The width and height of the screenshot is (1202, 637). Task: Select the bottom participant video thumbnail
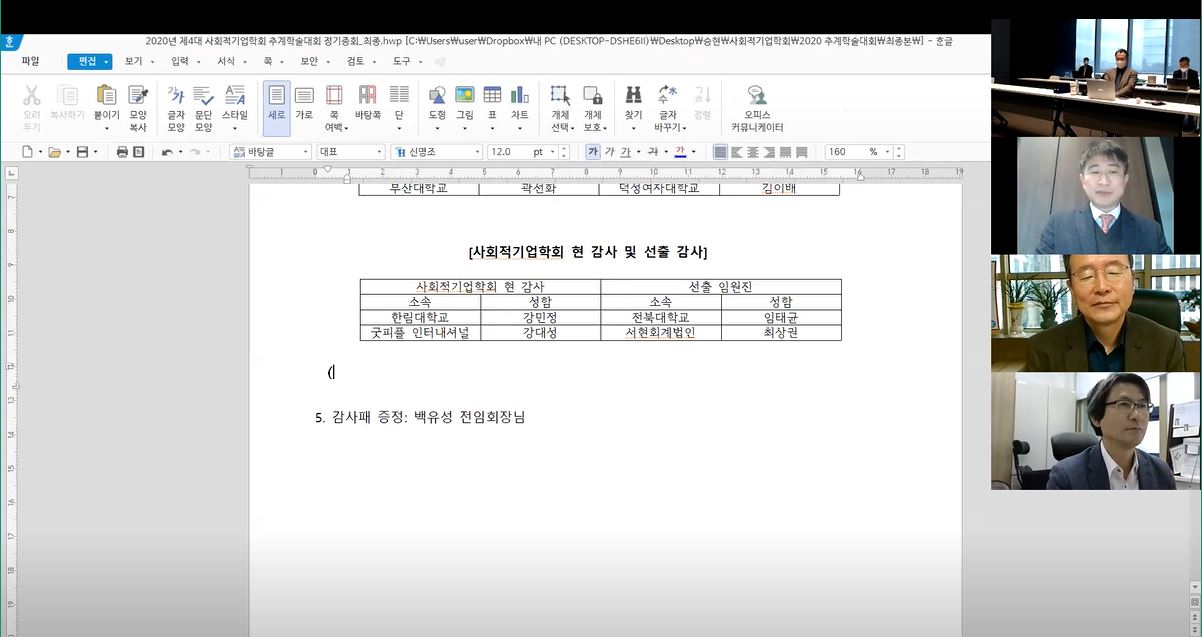1096,431
